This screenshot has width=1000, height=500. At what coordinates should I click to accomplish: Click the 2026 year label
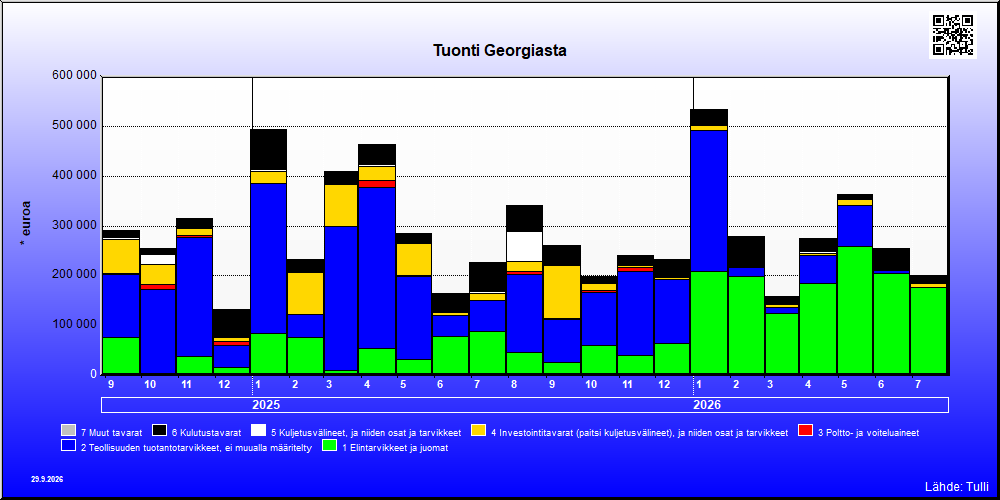point(707,405)
